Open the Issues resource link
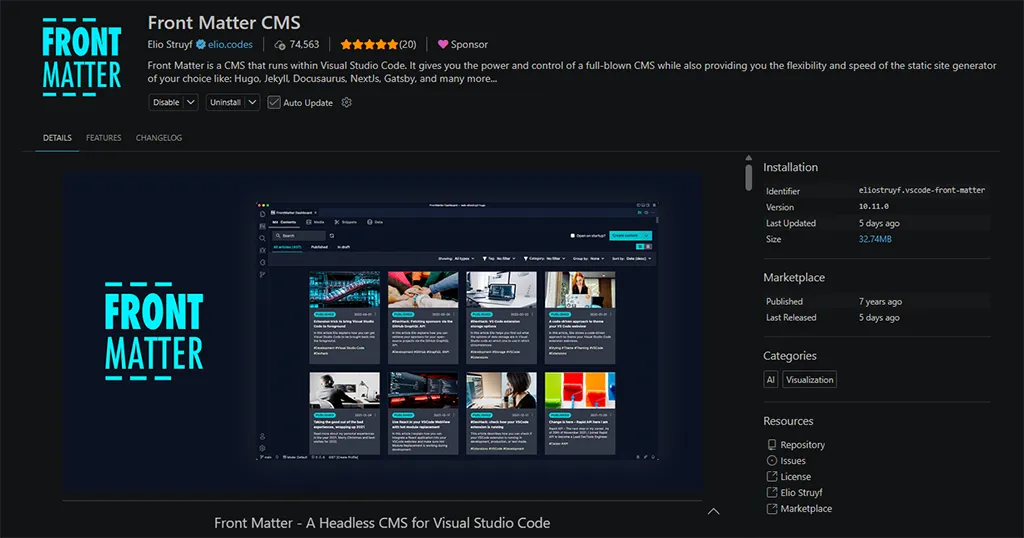Image resolution: width=1024 pixels, height=538 pixels. pos(793,460)
